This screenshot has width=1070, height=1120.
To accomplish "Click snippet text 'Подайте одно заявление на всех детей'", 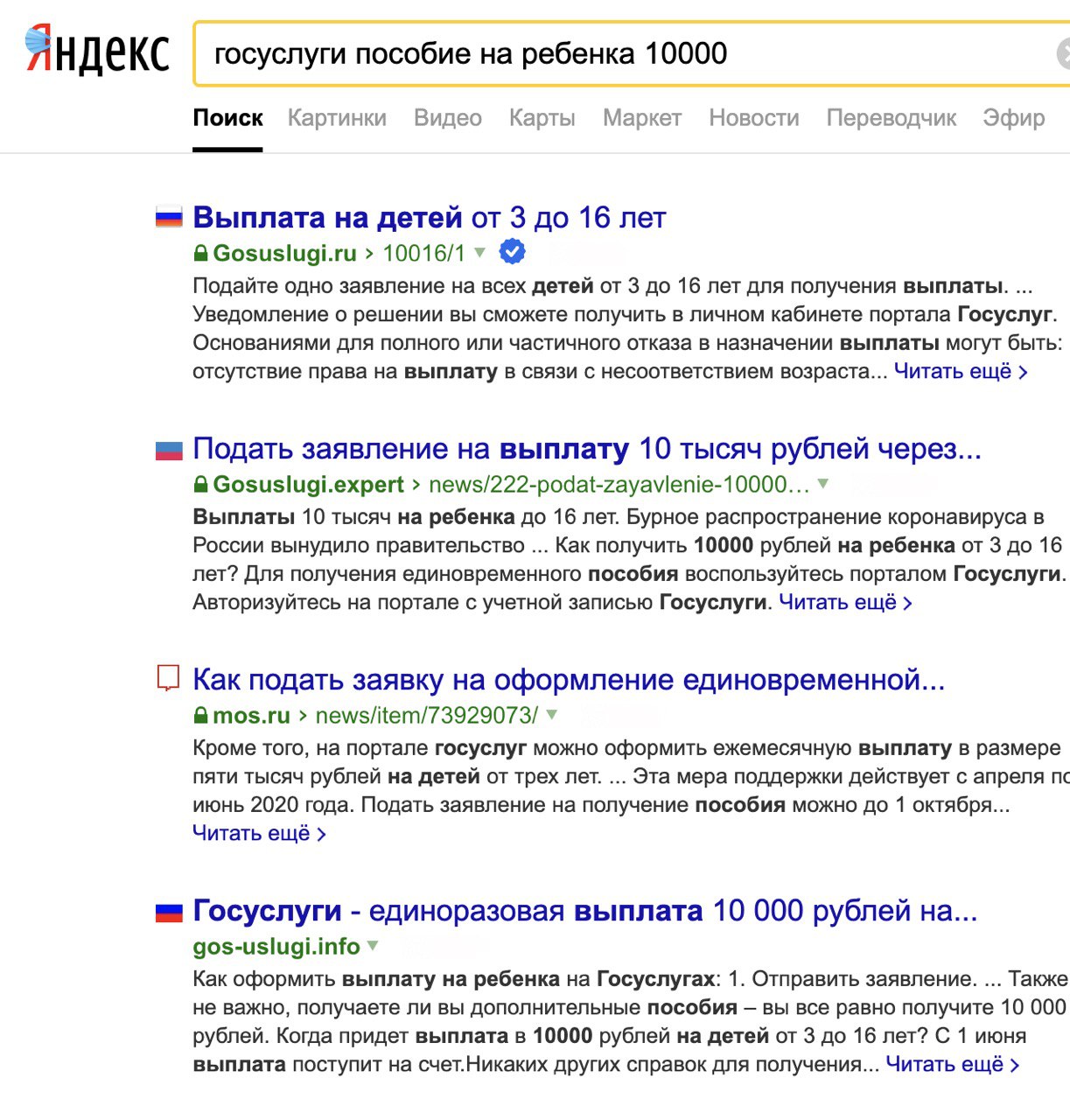I will 393,285.
